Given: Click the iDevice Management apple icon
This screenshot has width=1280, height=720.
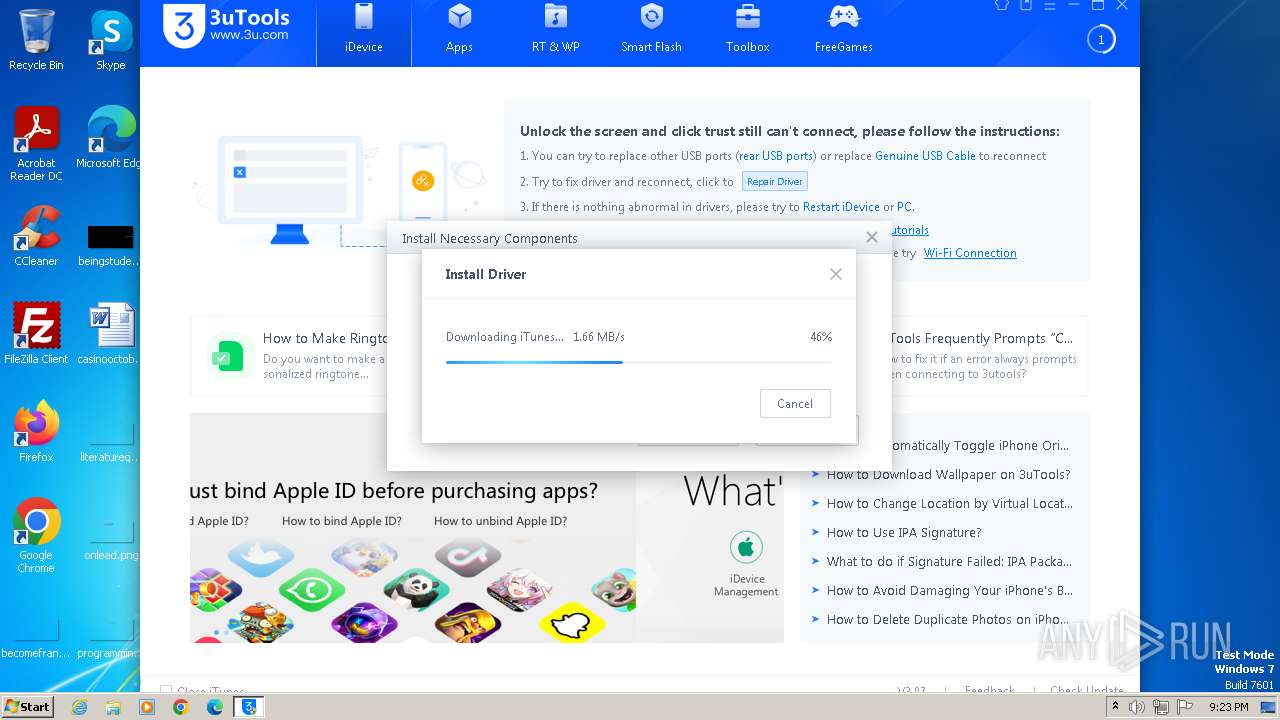Looking at the screenshot, I should coord(746,547).
